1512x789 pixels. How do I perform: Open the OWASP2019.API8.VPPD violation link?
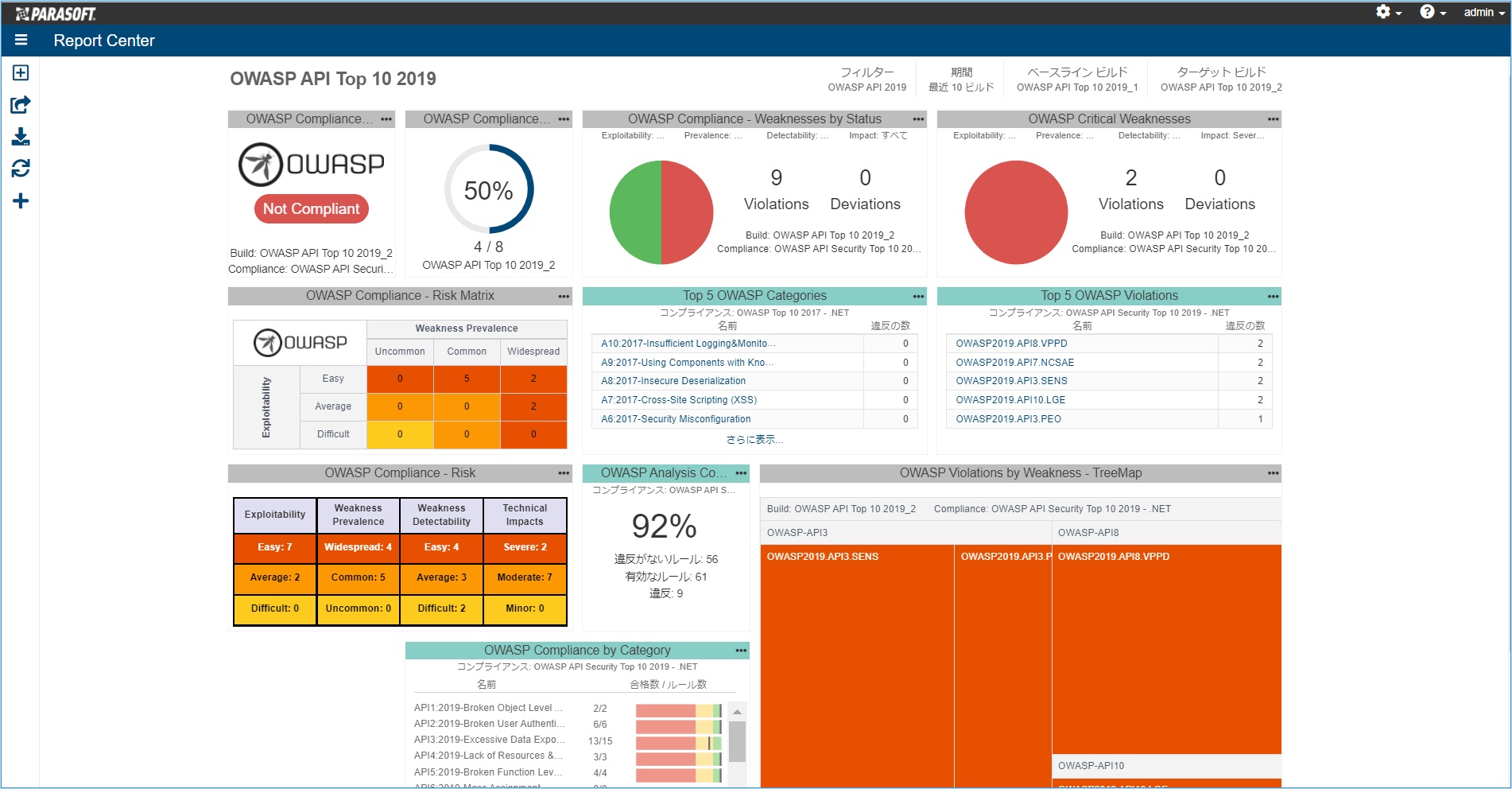click(x=1011, y=344)
